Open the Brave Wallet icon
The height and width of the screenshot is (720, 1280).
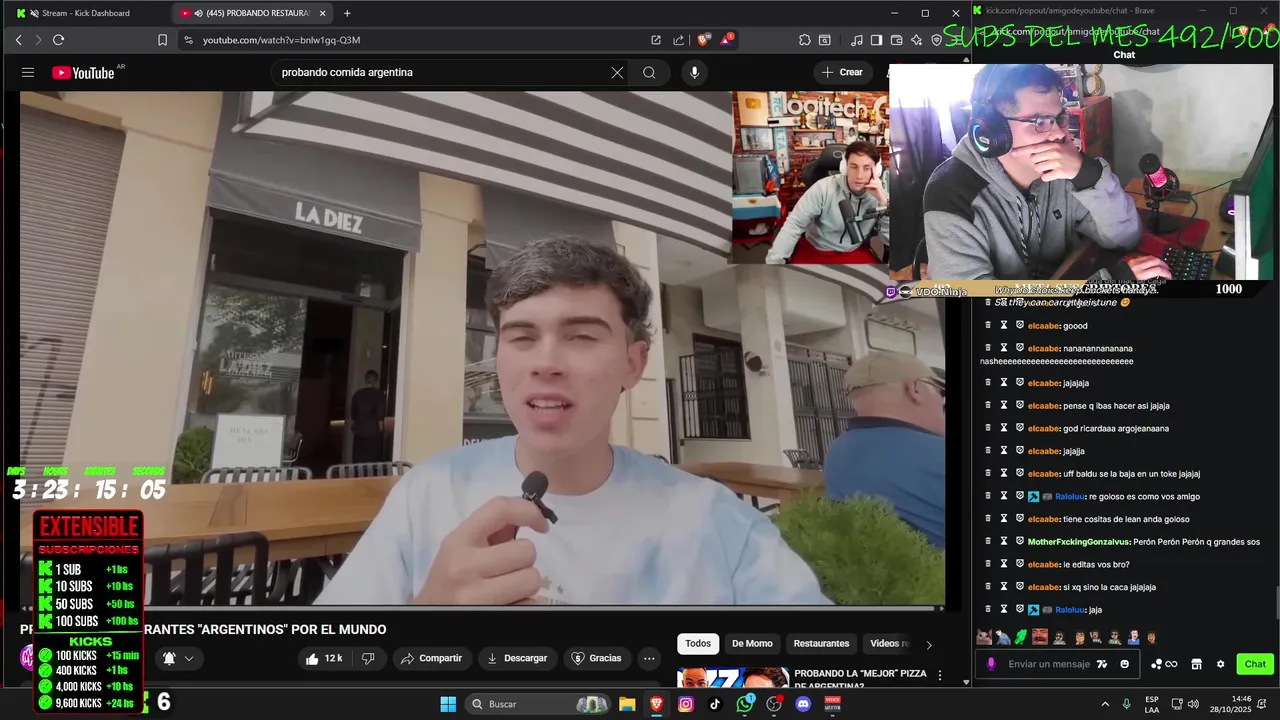click(x=896, y=40)
